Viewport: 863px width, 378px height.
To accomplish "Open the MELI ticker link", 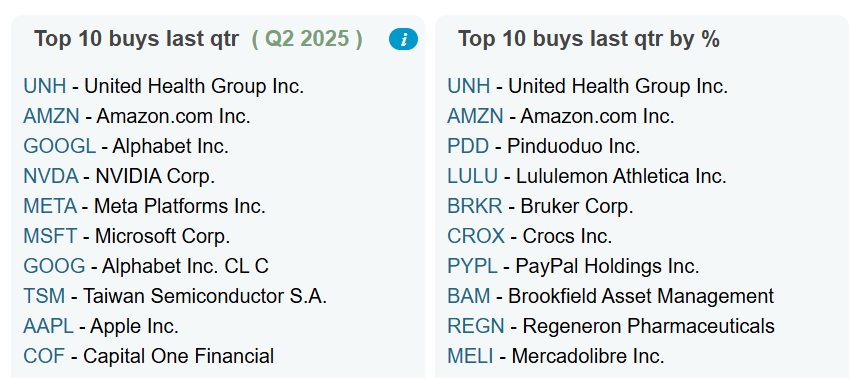I will 470,356.
